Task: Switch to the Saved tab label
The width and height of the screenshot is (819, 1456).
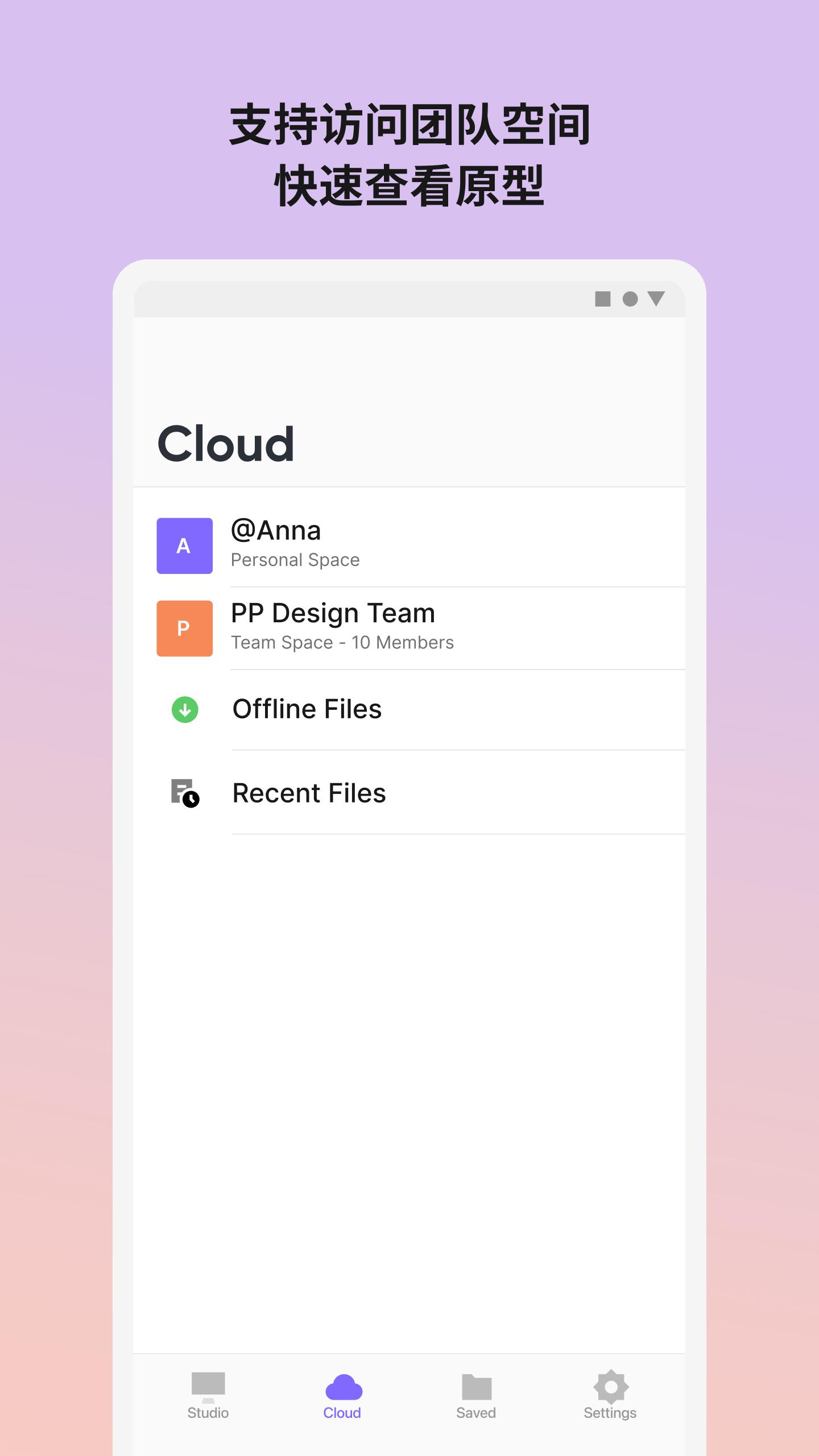Action: (476, 1413)
